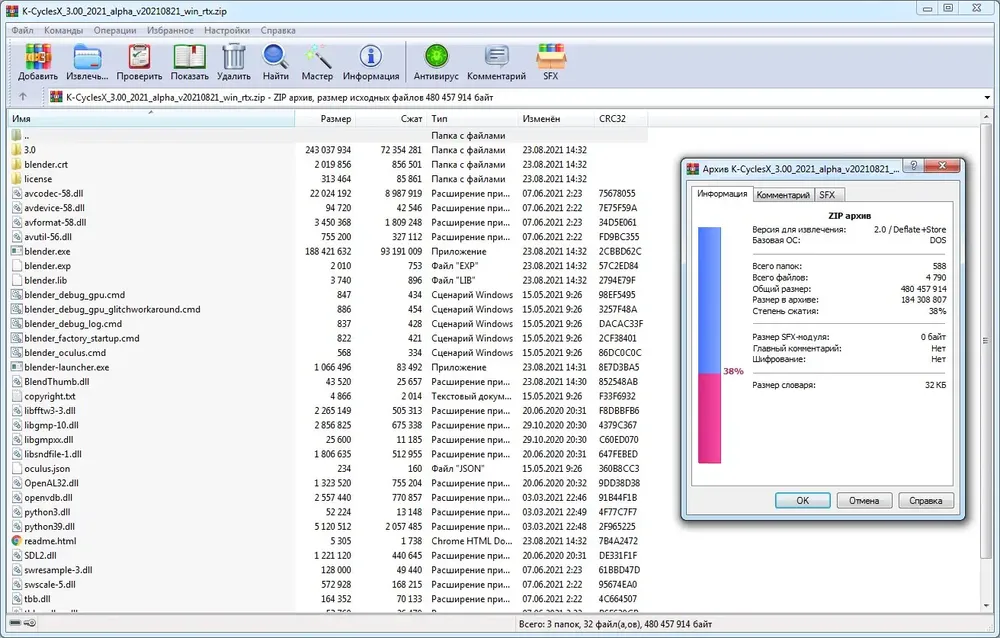Viewport: 1000px width, 638px height.
Task: Open the Найти (Find) magnifier tool
Action: (276, 57)
